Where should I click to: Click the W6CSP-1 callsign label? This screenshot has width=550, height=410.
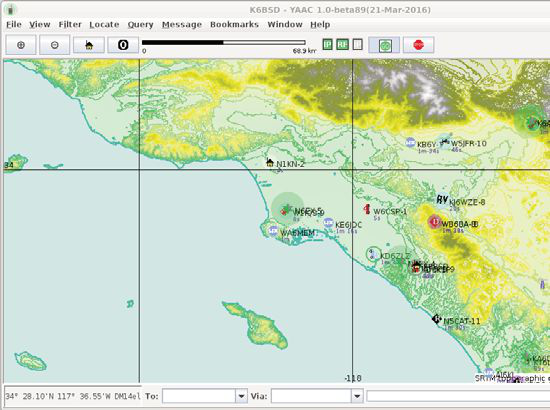point(390,211)
